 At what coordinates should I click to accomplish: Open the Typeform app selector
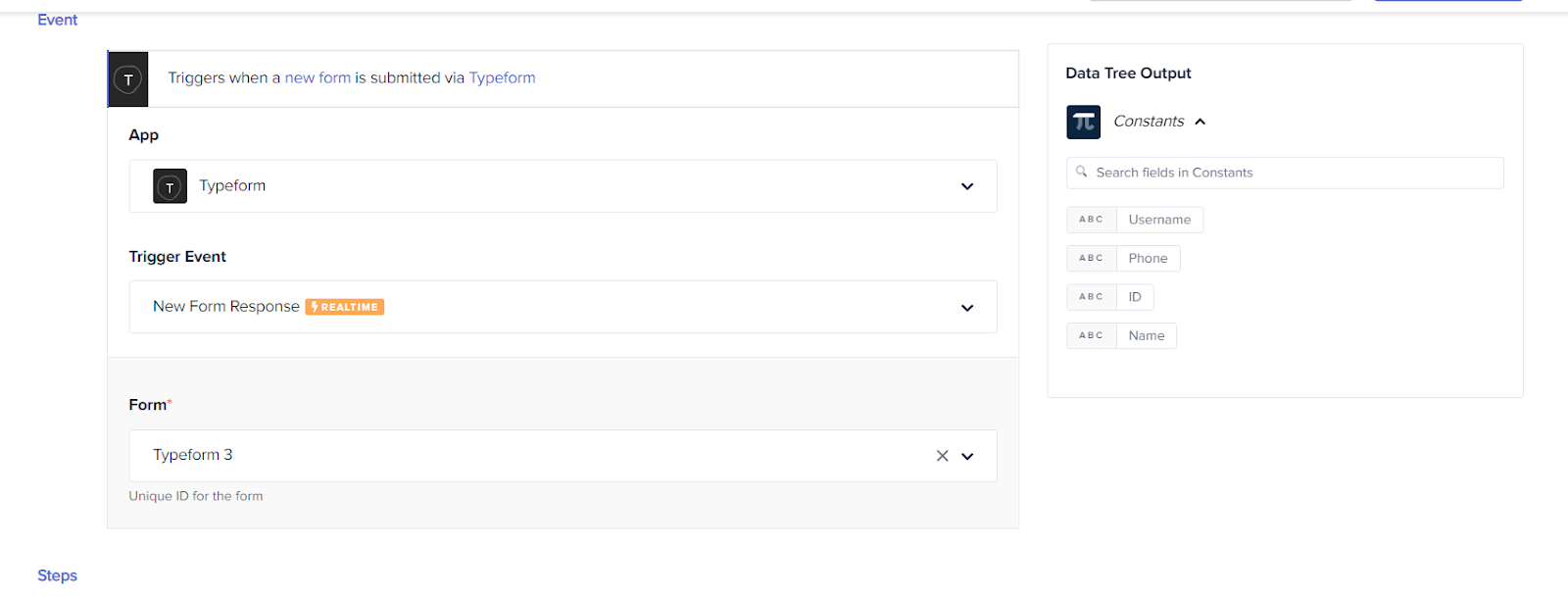tap(563, 186)
